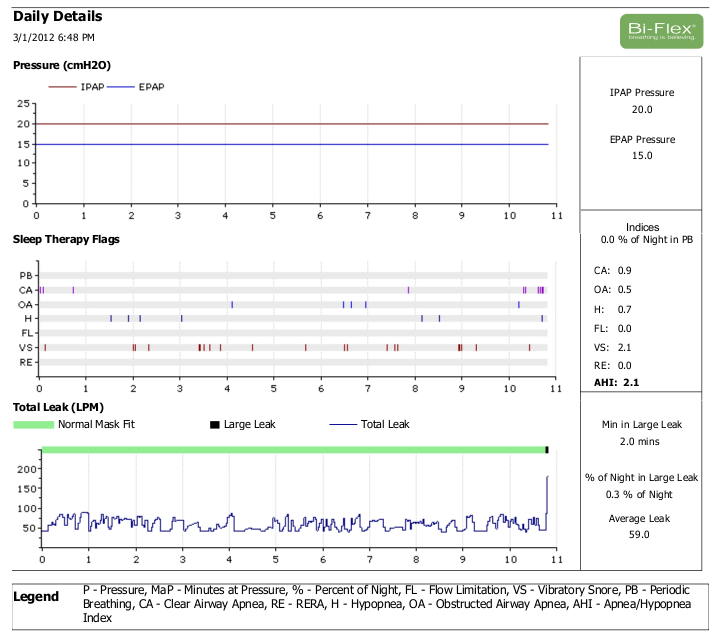This screenshot has width=726, height=642.
Task: Click the 3/1/2012 6:48 PM timestamp
Action: 54,38
